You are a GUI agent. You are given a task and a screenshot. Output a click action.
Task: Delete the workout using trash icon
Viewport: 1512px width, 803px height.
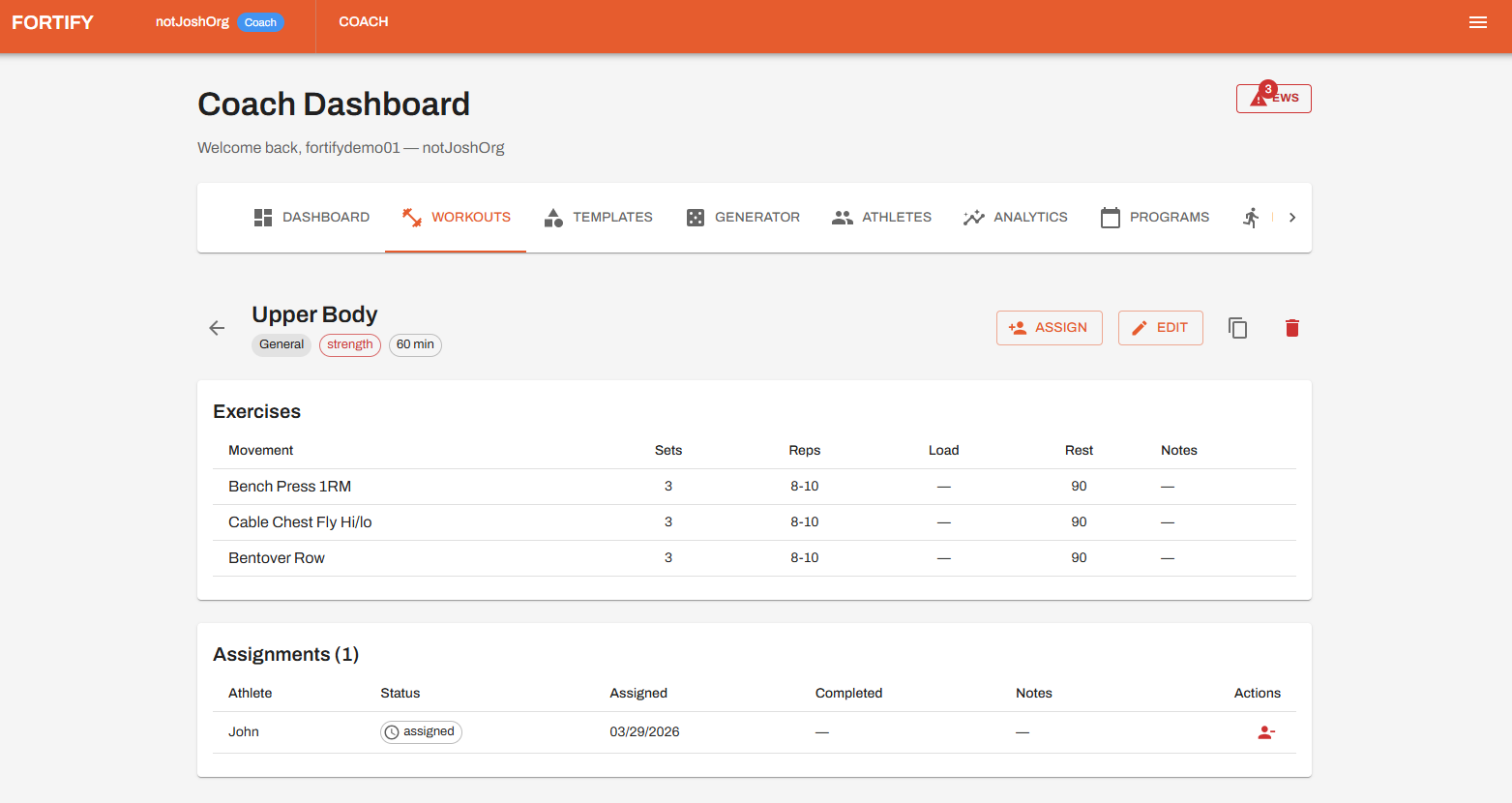click(x=1291, y=328)
